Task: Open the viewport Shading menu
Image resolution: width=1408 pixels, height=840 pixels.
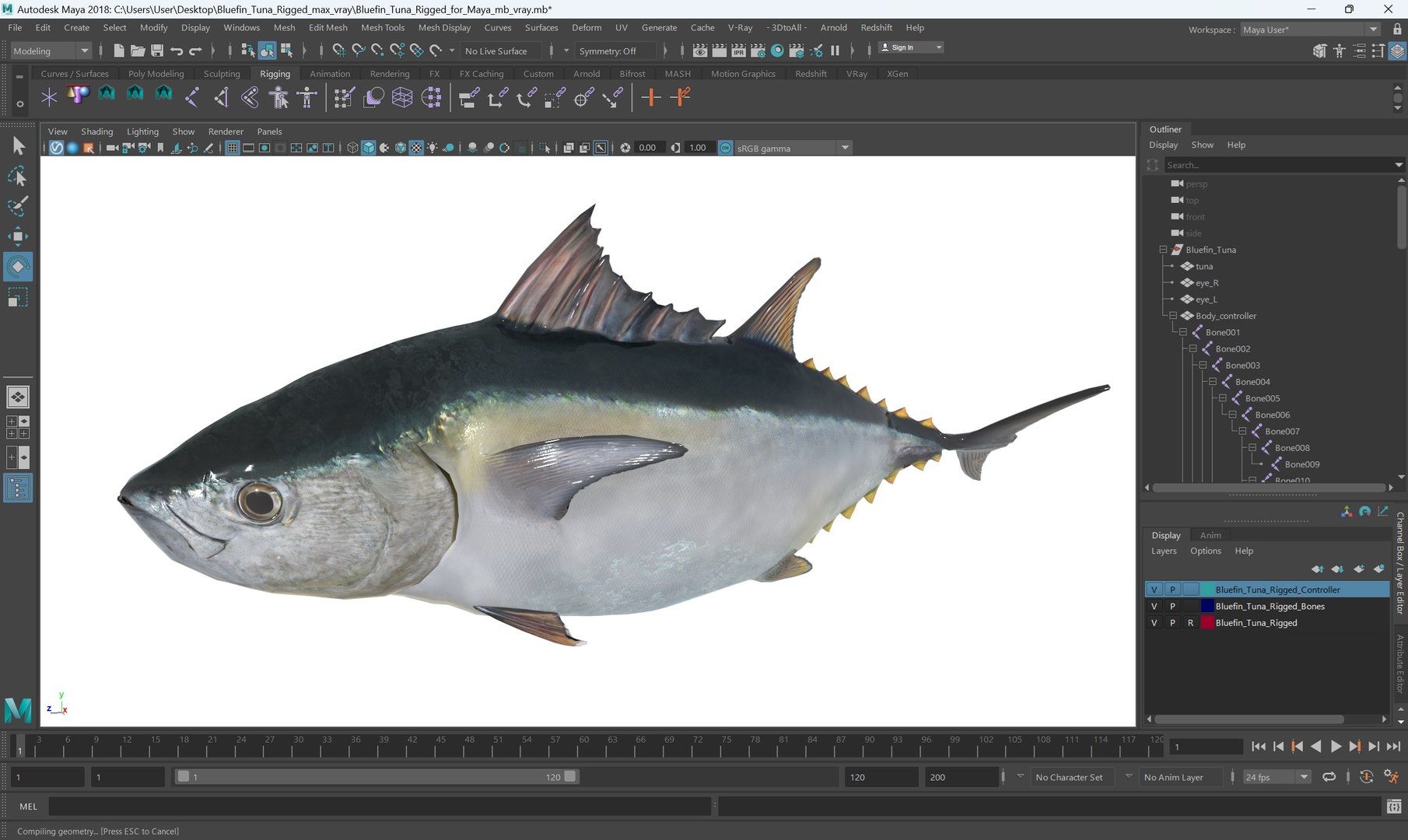Action: click(97, 131)
